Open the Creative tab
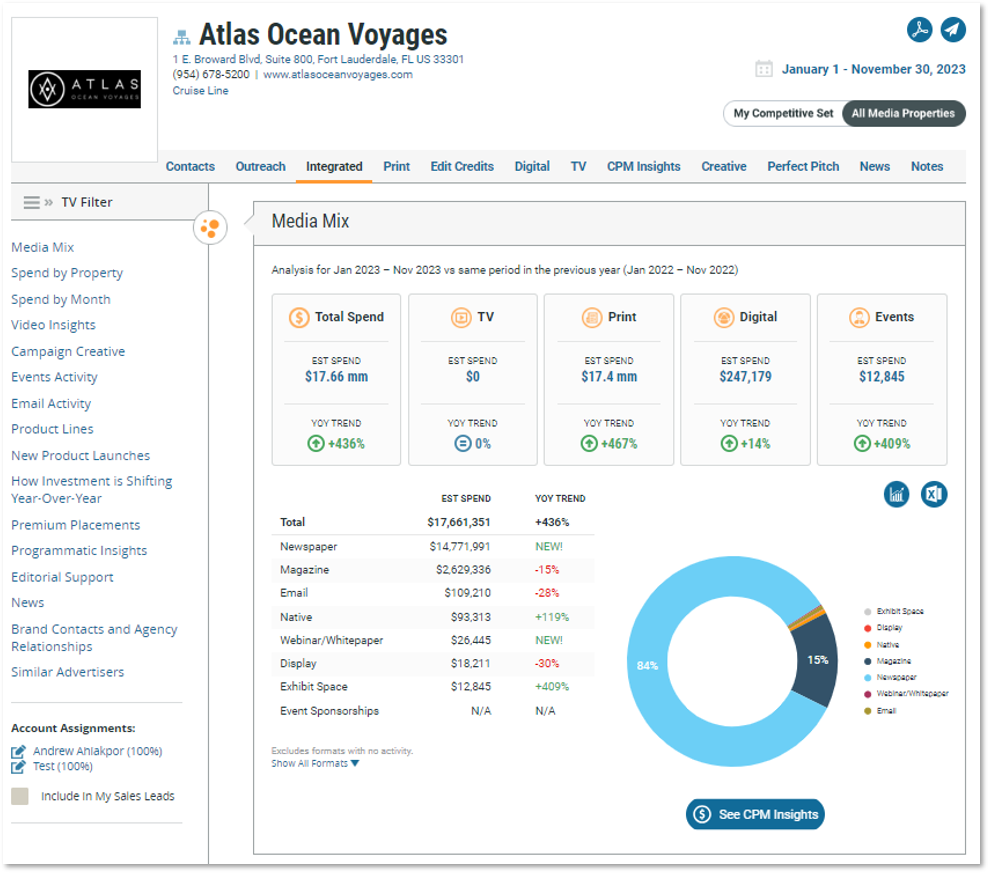 pyautogui.click(x=724, y=167)
